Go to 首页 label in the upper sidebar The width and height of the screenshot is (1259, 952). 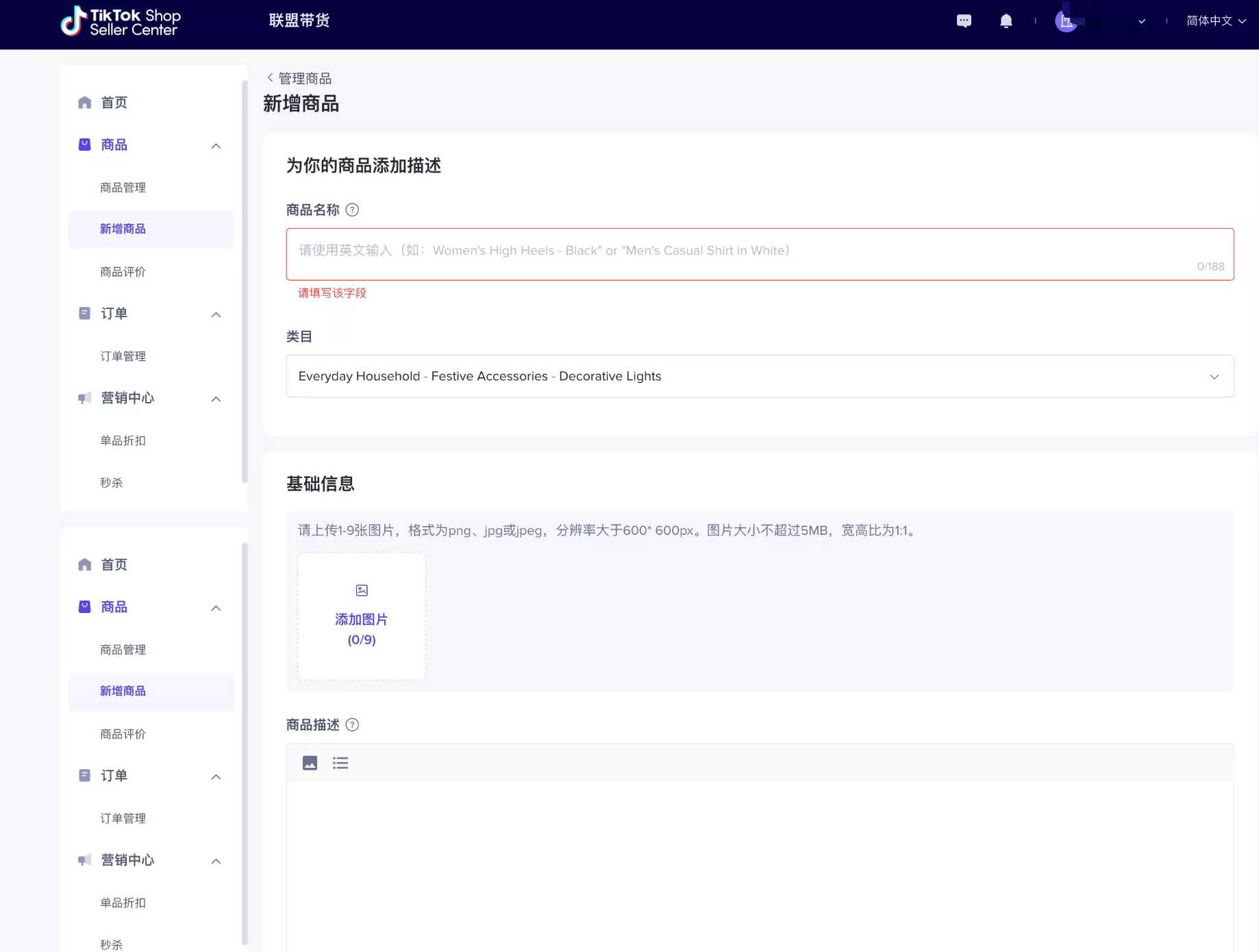coord(114,103)
